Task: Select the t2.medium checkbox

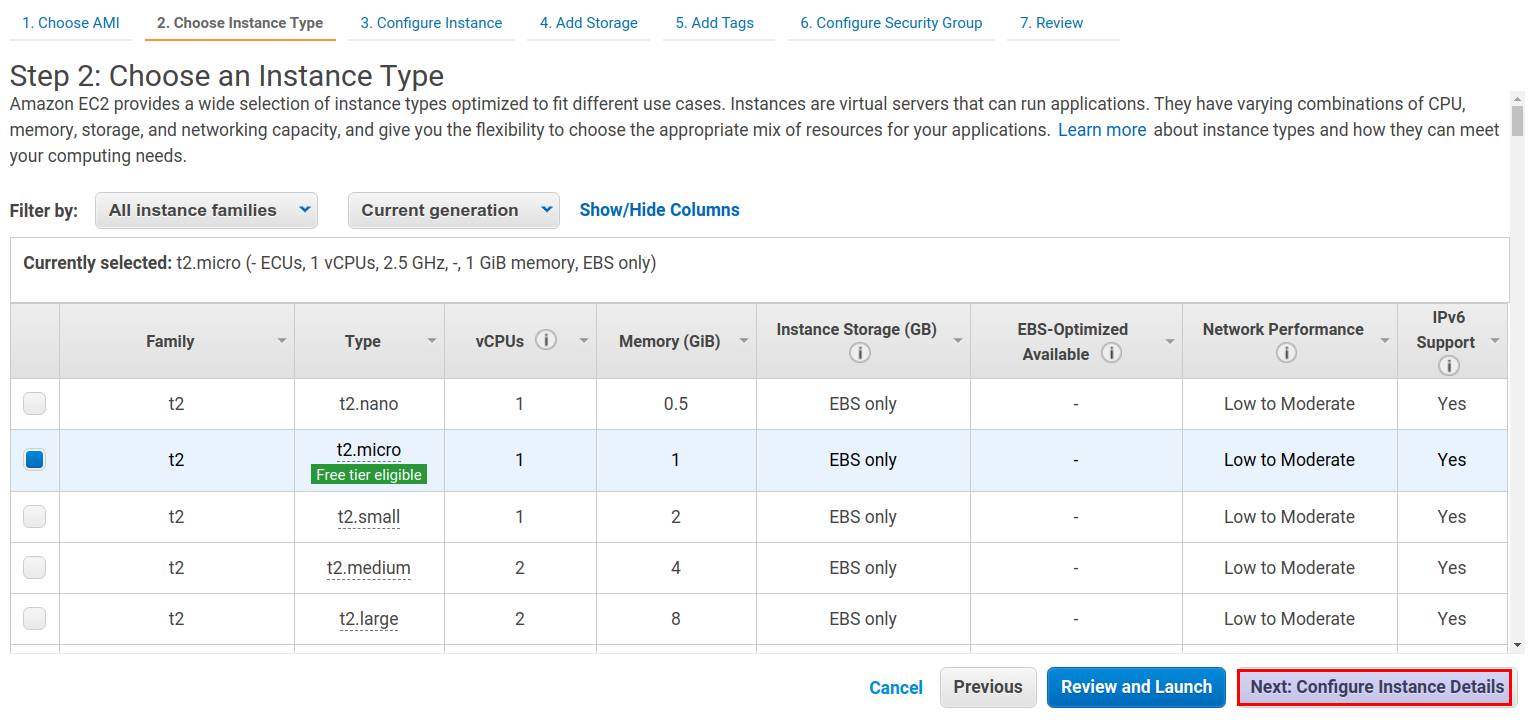Action: [35, 568]
